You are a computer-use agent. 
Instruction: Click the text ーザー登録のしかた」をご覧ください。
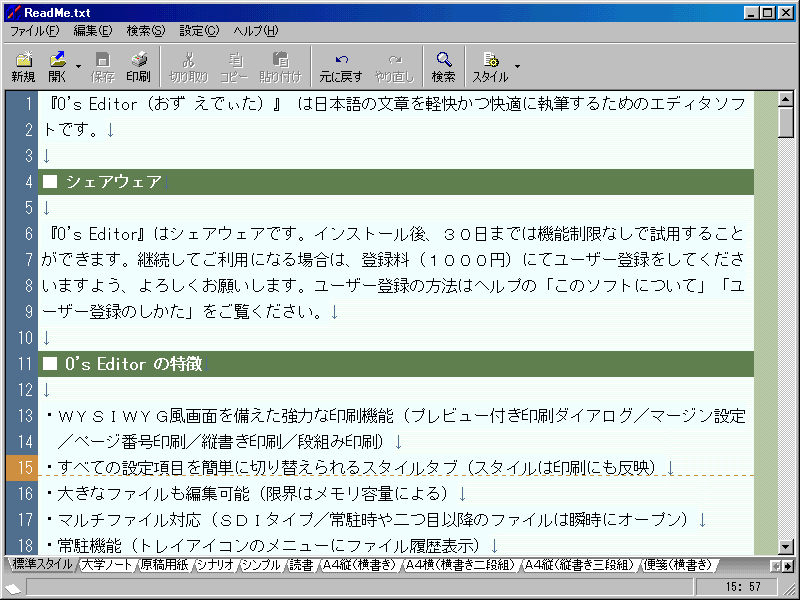pyautogui.click(x=183, y=312)
